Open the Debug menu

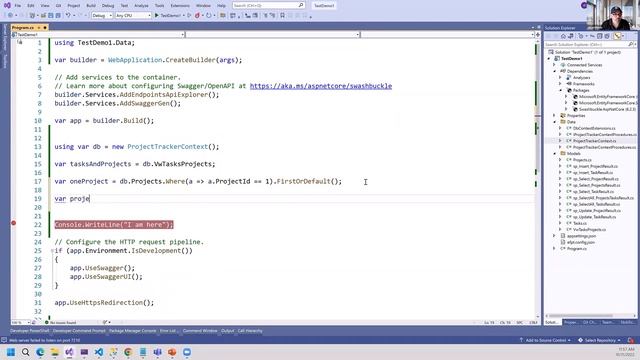tap(108, 6)
